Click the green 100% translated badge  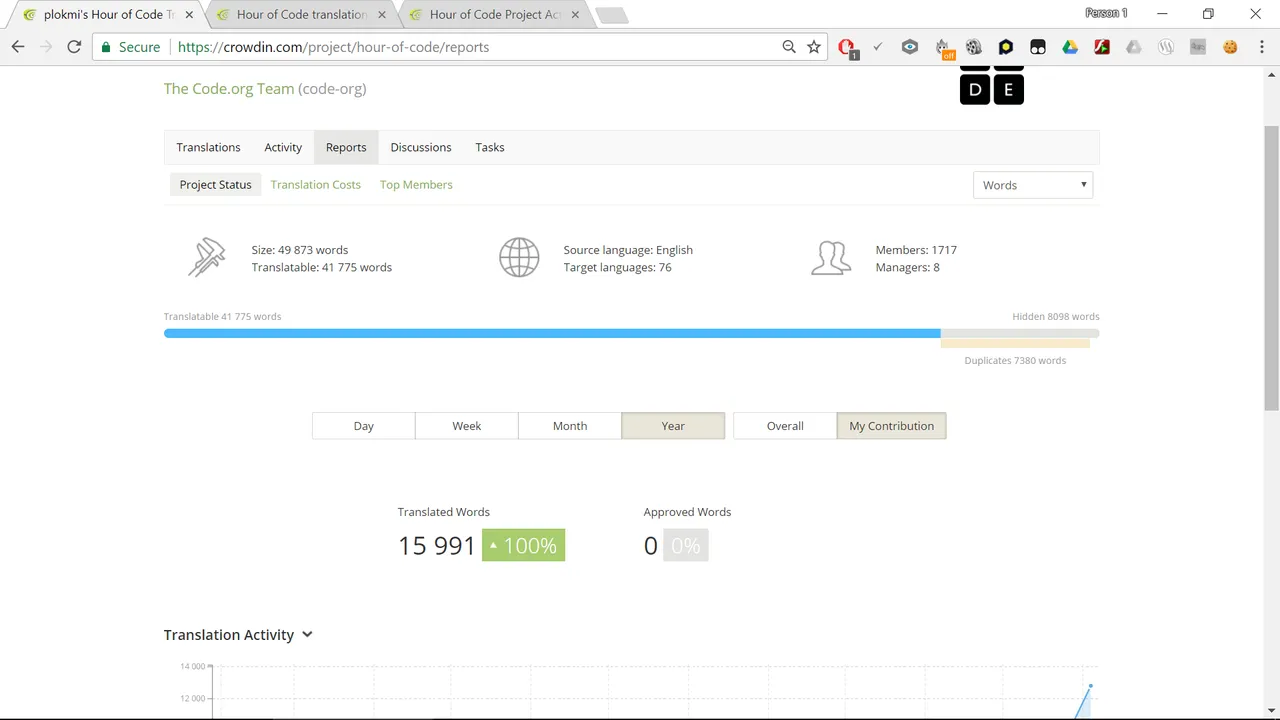(x=524, y=545)
